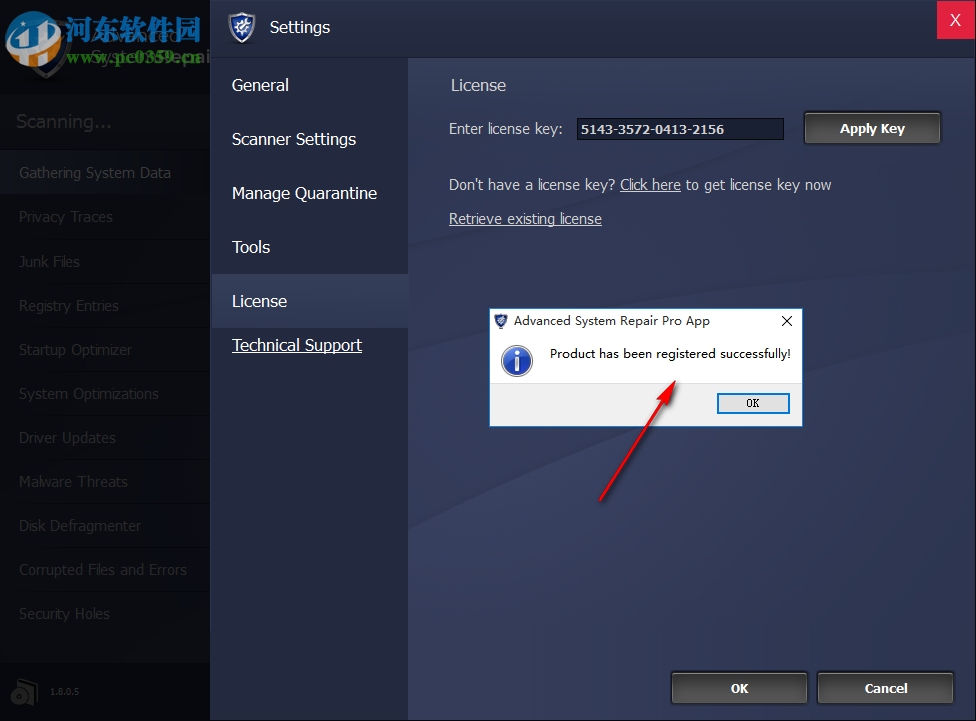976x721 pixels.
Task: Click the app logo next to version 1.8.0.5
Action: click(22, 691)
